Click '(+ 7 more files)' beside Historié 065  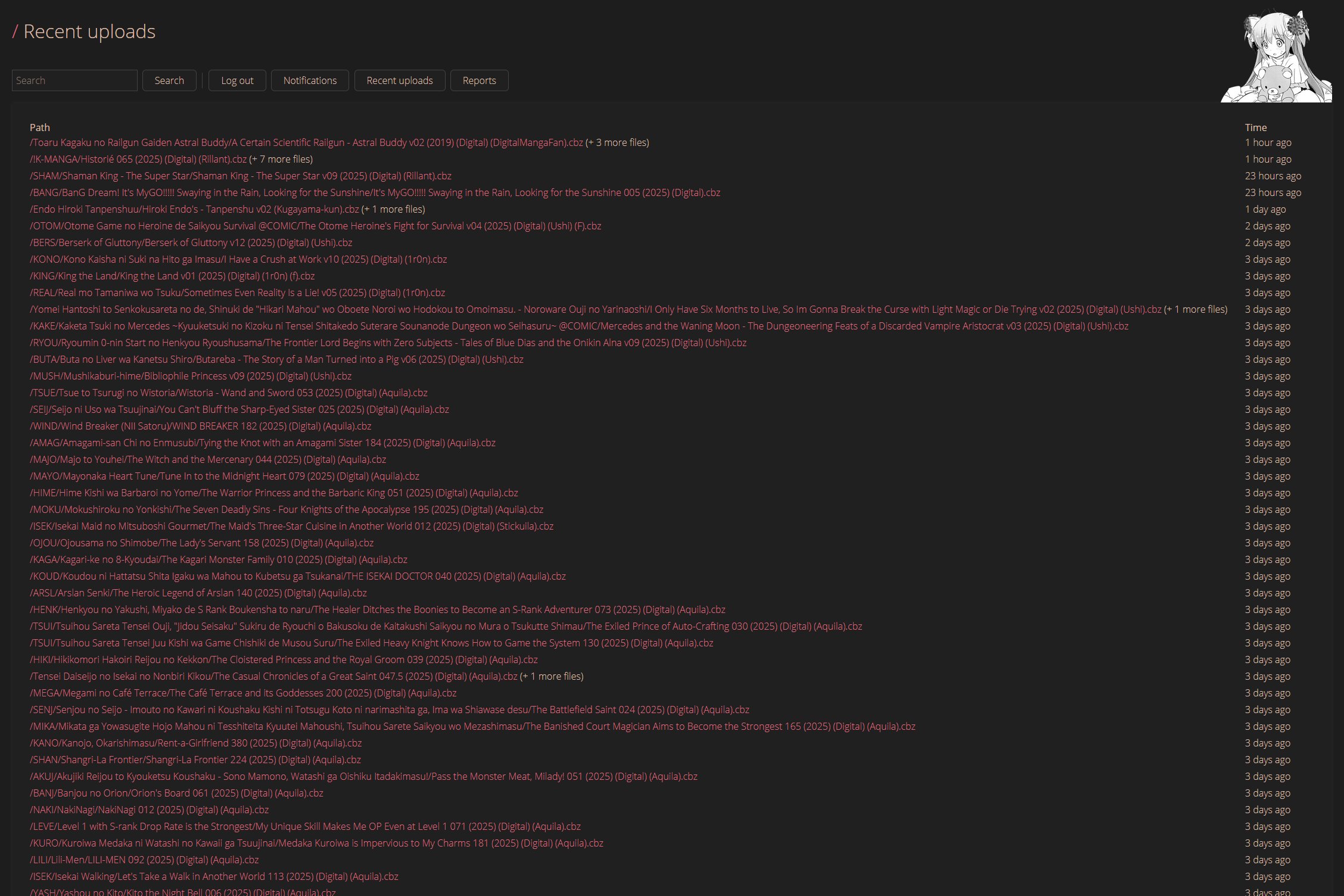tap(281, 159)
